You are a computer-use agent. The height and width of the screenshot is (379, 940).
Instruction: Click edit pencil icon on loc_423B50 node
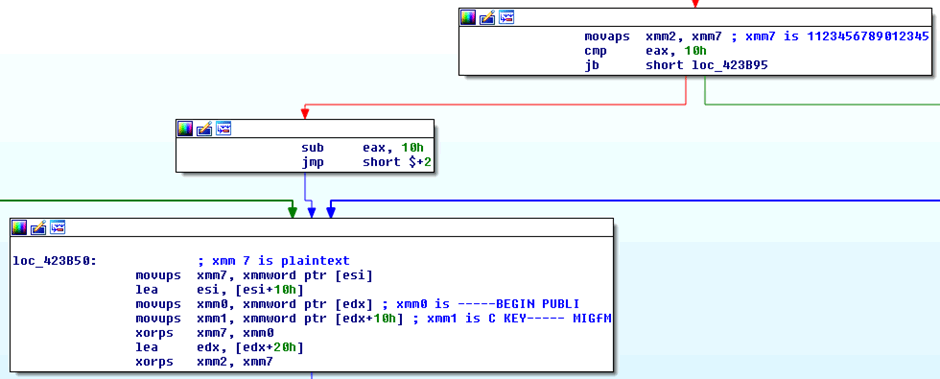(39, 227)
